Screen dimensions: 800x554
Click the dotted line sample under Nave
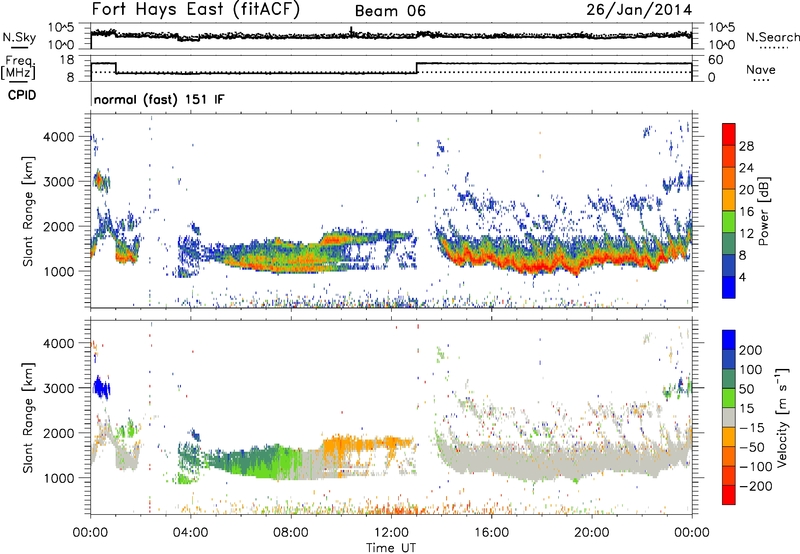pos(762,81)
